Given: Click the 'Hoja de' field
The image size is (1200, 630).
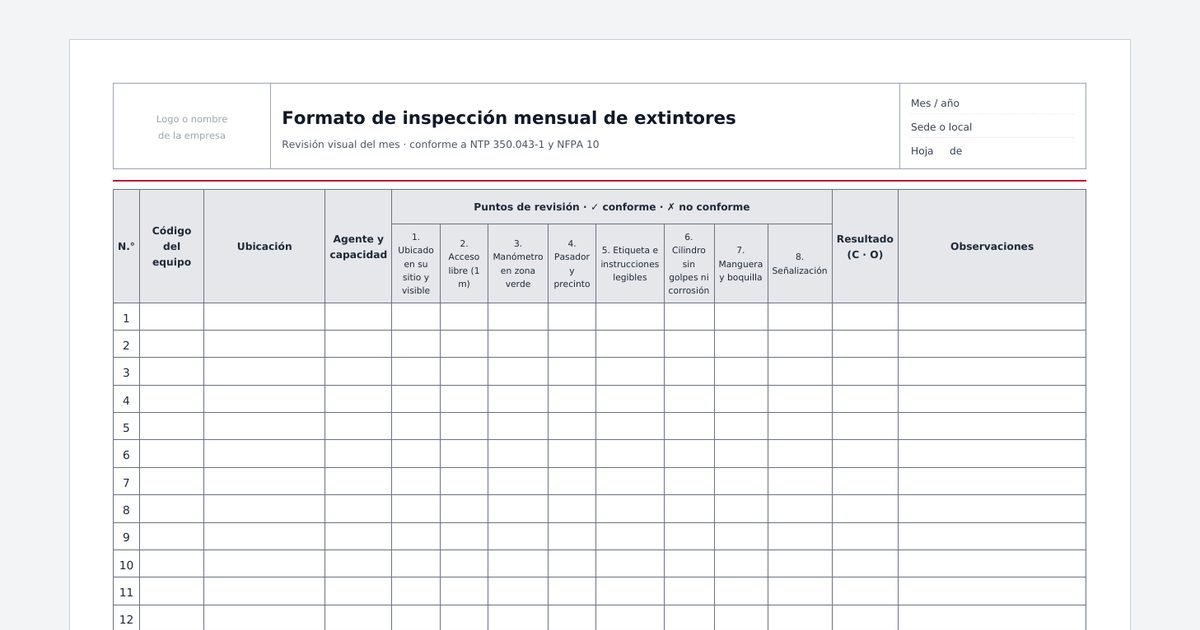Looking at the screenshot, I should (x=992, y=151).
